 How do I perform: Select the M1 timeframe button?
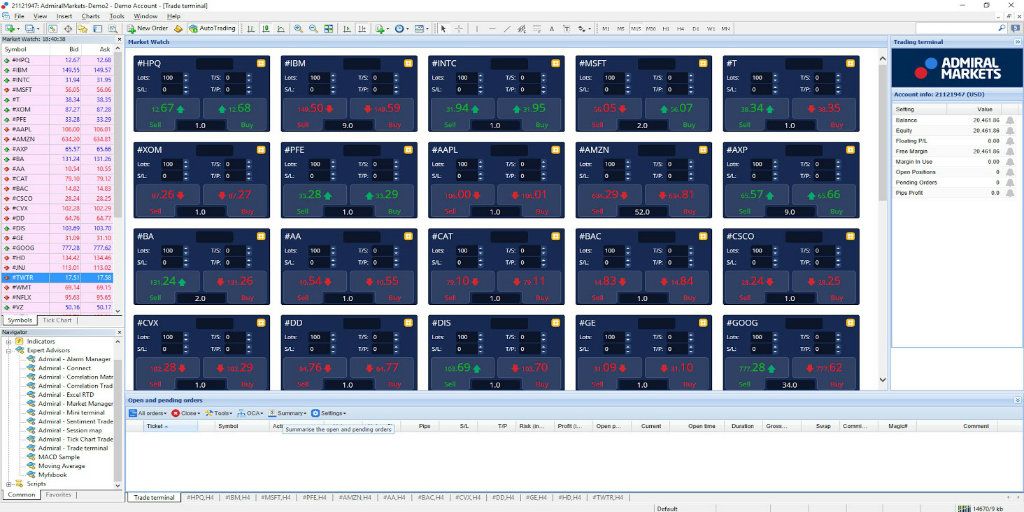pyautogui.click(x=605, y=29)
